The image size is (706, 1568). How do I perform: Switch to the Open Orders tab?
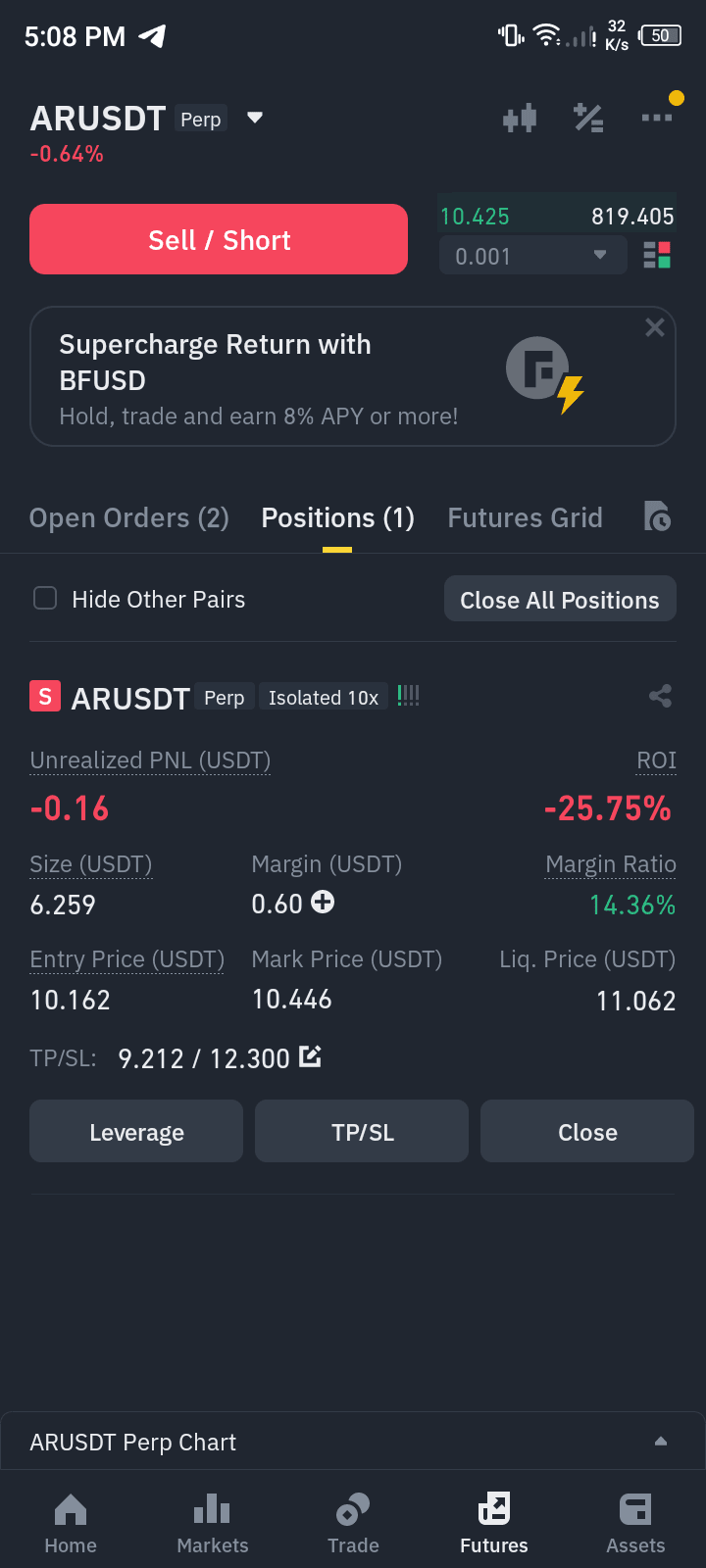[x=129, y=517]
